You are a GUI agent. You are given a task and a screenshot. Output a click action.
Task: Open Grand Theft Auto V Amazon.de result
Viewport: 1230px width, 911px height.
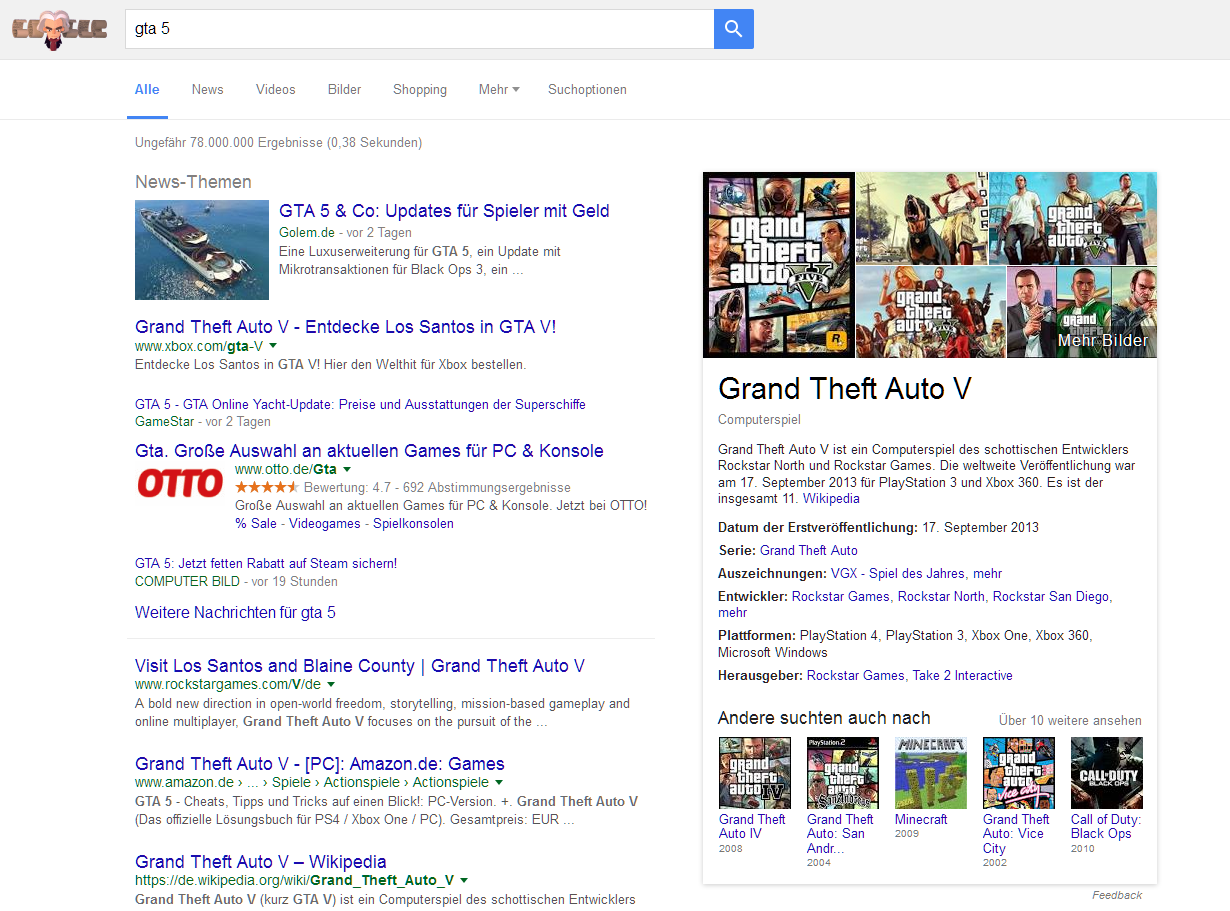320,764
